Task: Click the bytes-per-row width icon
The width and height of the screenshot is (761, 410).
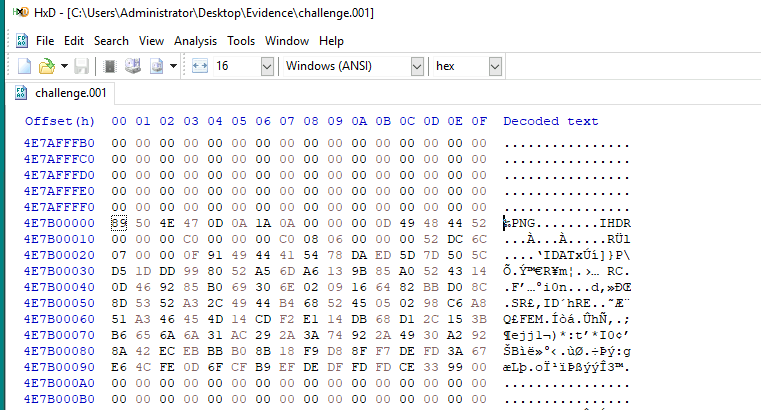Action: (200, 66)
